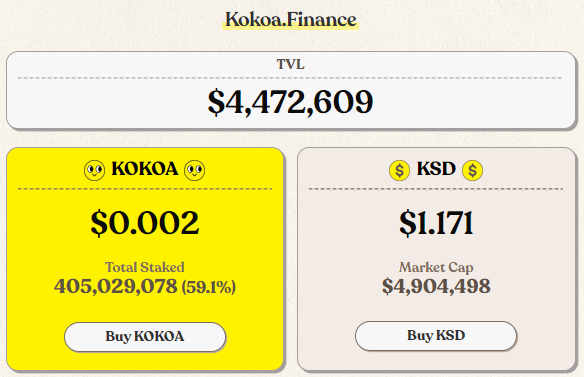Click the dollar coin icon right of KSD

click(472, 170)
